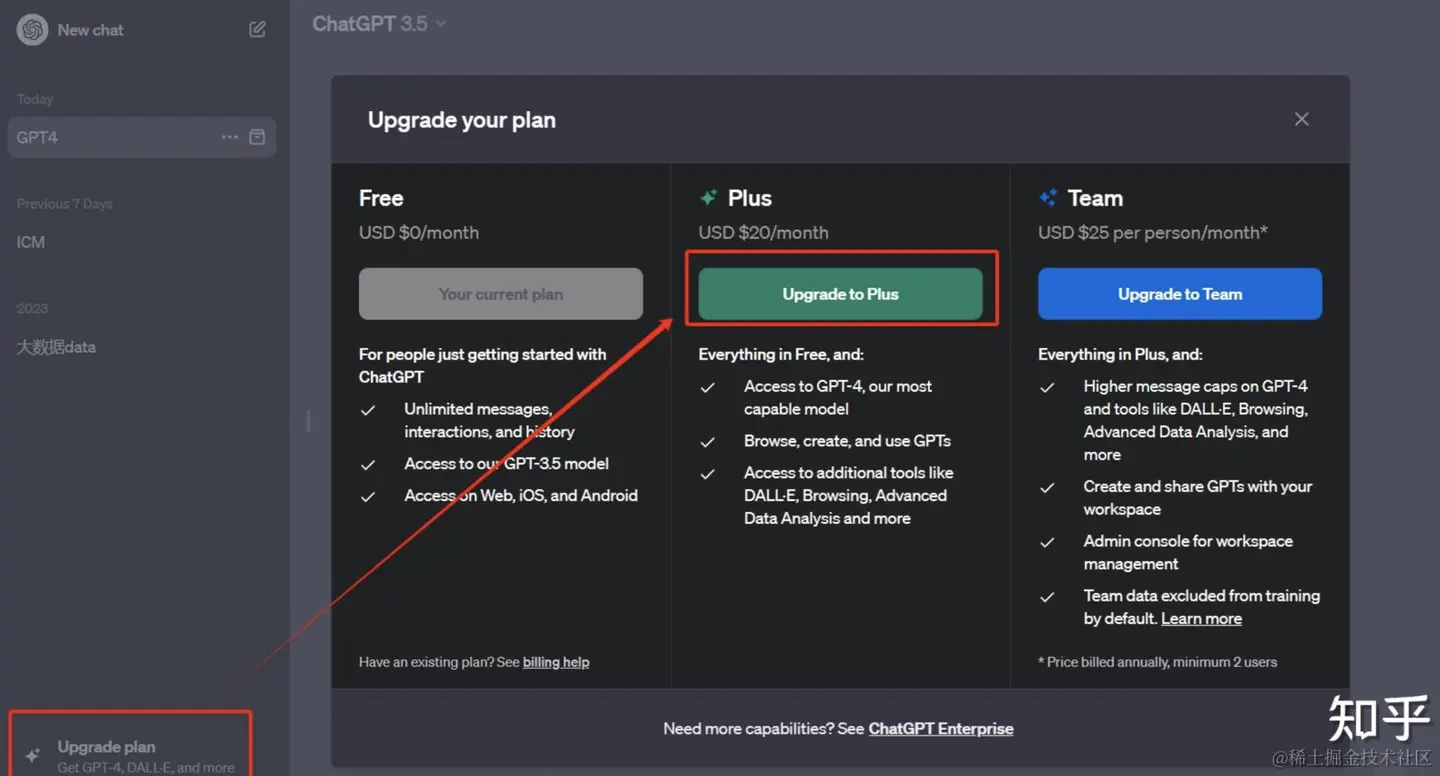Image resolution: width=1440 pixels, height=776 pixels.
Task: Click checkmark beside 'Team data excluded' feature
Action: tap(1047, 597)
